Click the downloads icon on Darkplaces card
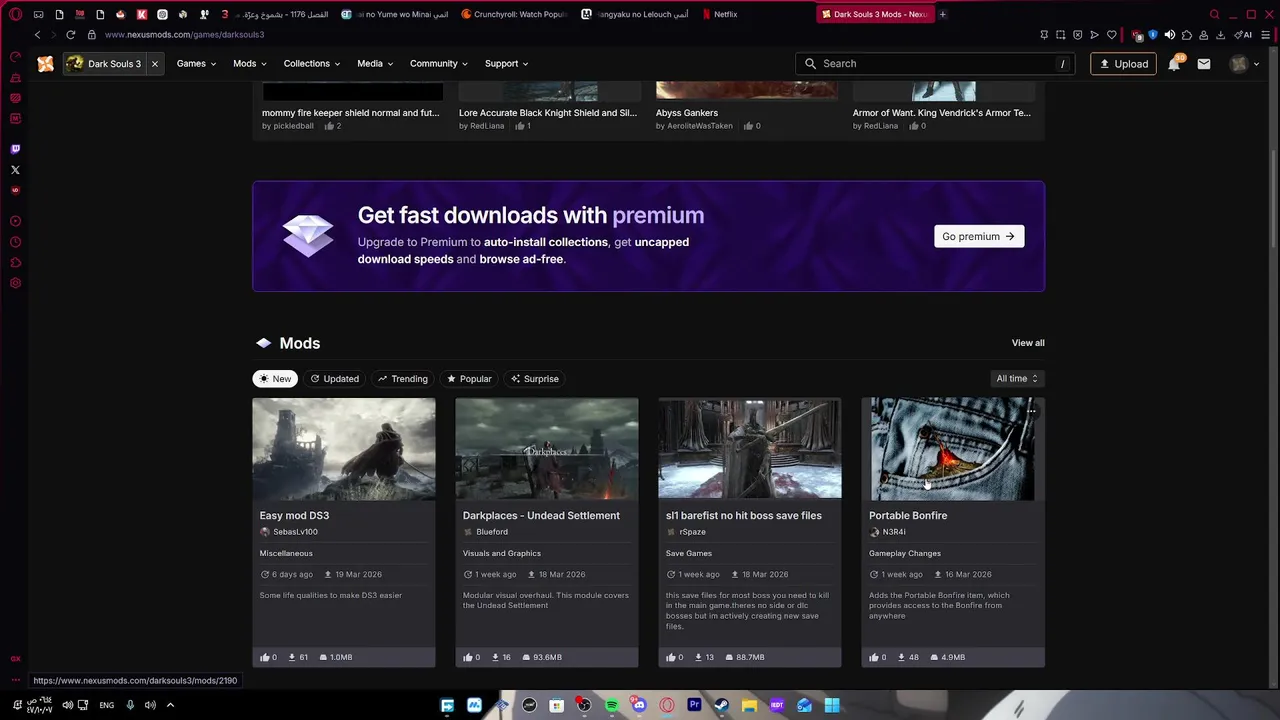The height and width of the screenshot is (720, 1280). pos(495,657)
